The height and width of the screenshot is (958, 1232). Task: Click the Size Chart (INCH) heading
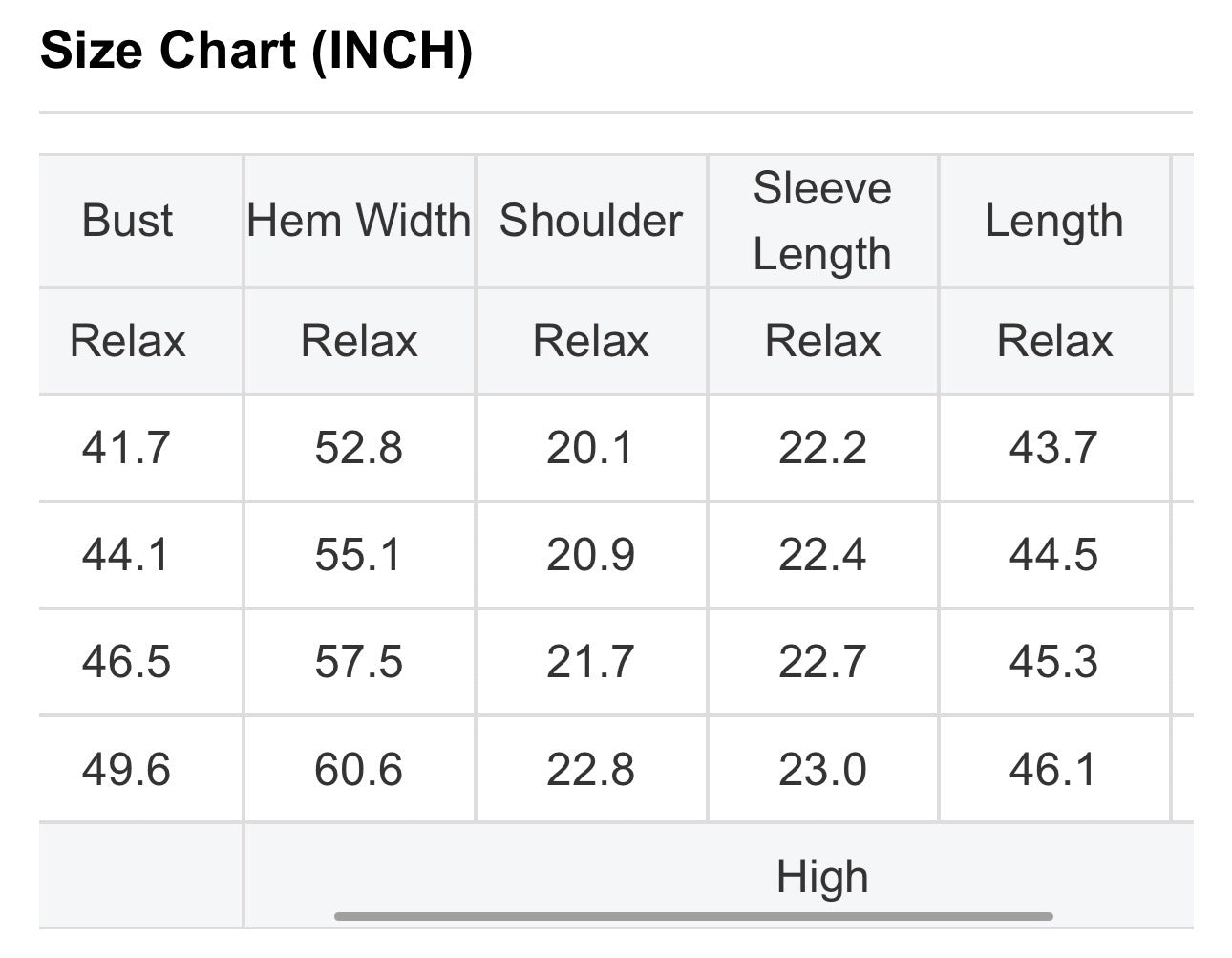[x=257, y=50]
